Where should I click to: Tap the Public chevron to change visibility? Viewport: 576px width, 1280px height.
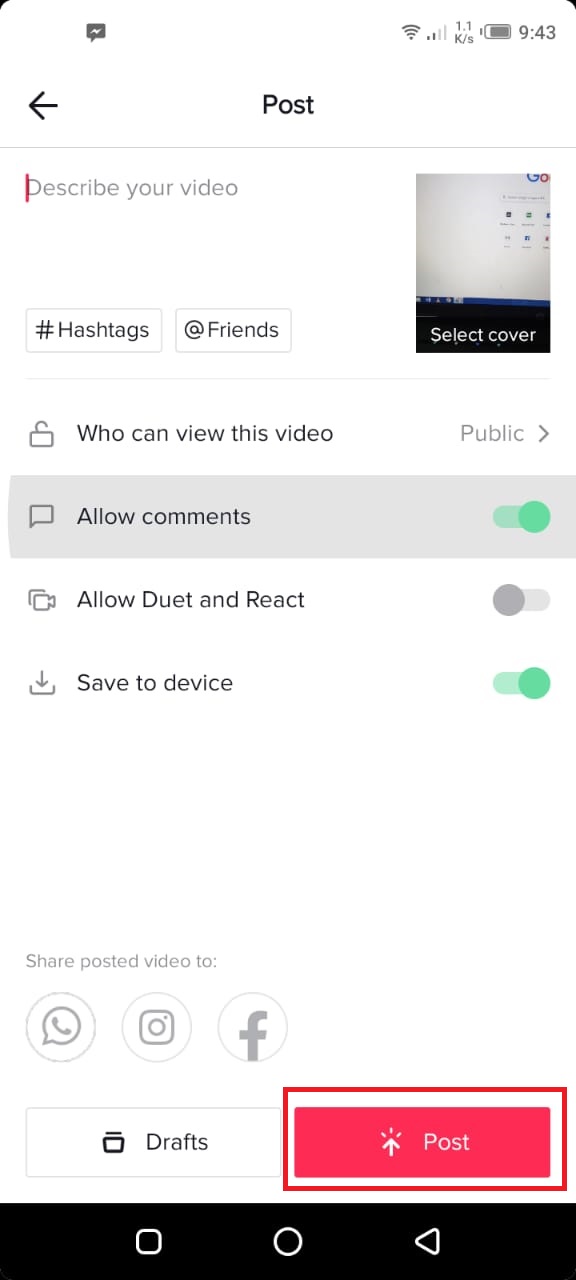tap(543, 433)
